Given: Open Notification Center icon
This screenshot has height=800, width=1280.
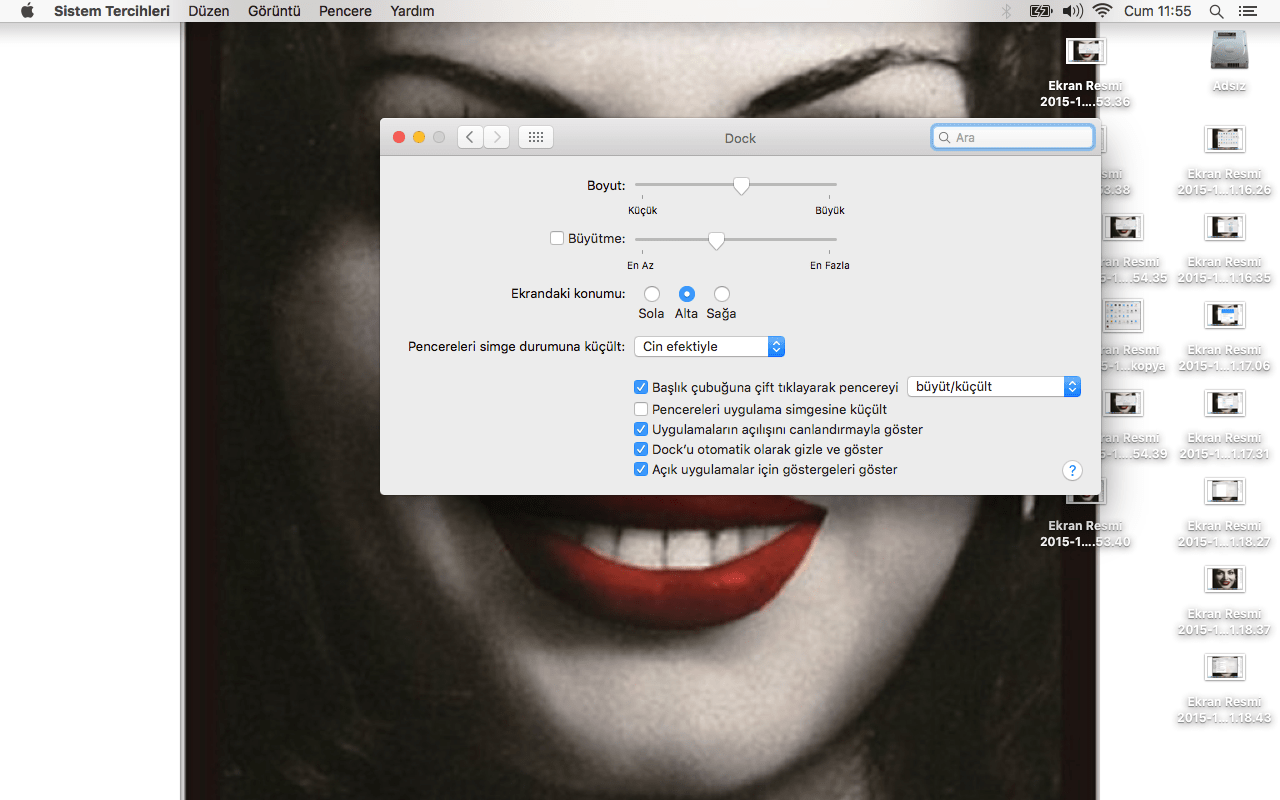Looking at the screenshot, I should click(1247, 11).
